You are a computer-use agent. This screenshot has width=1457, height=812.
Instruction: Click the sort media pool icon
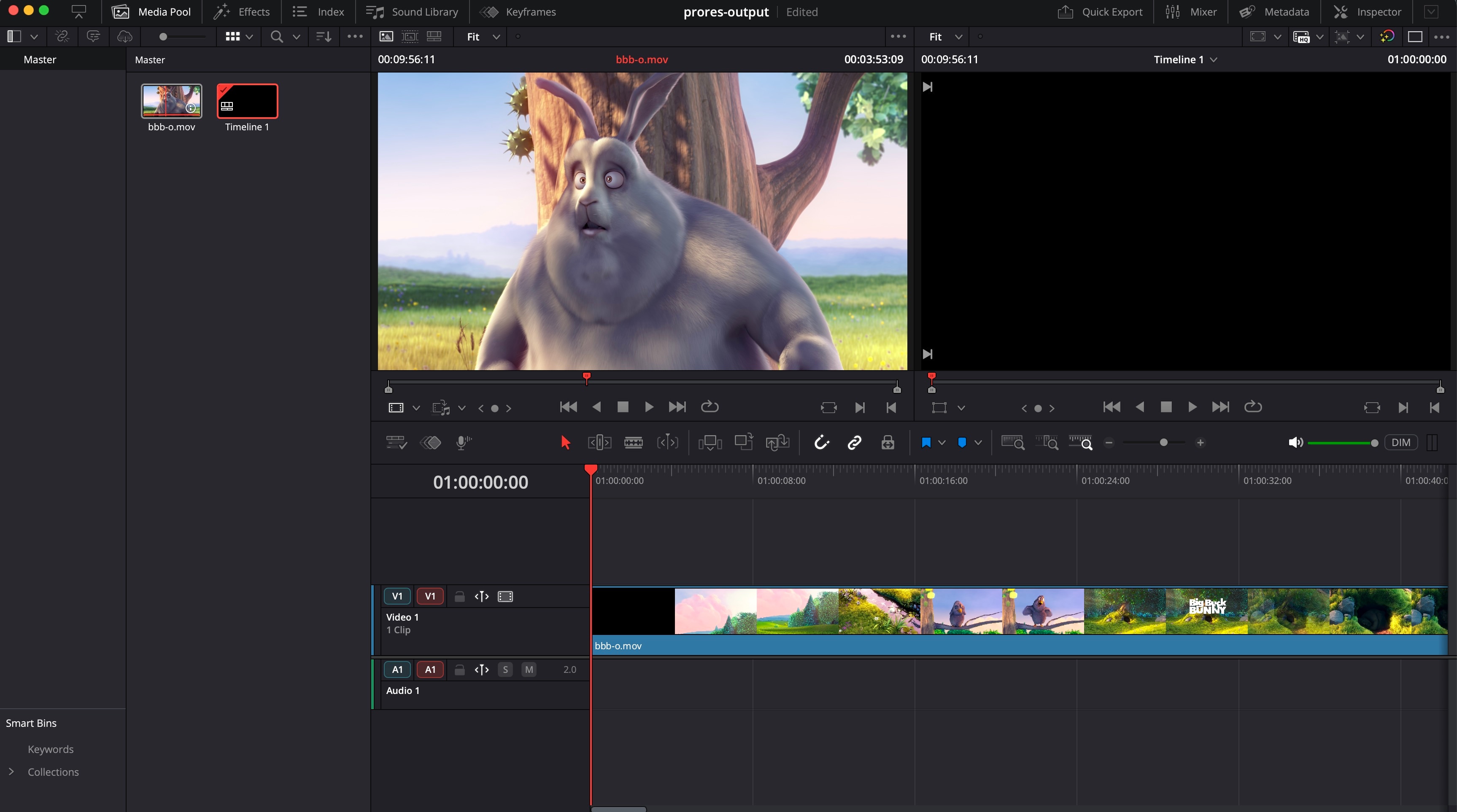(324, 37)
